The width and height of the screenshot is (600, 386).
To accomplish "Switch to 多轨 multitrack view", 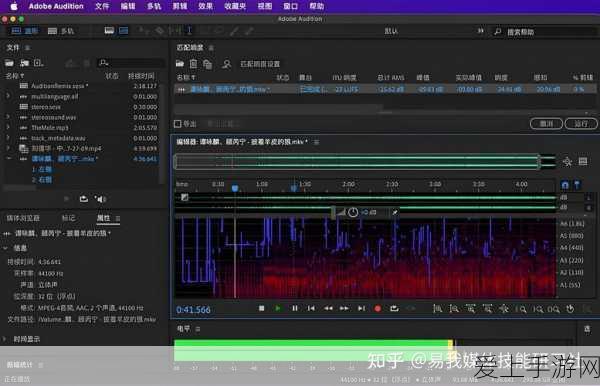I will 61,31.
